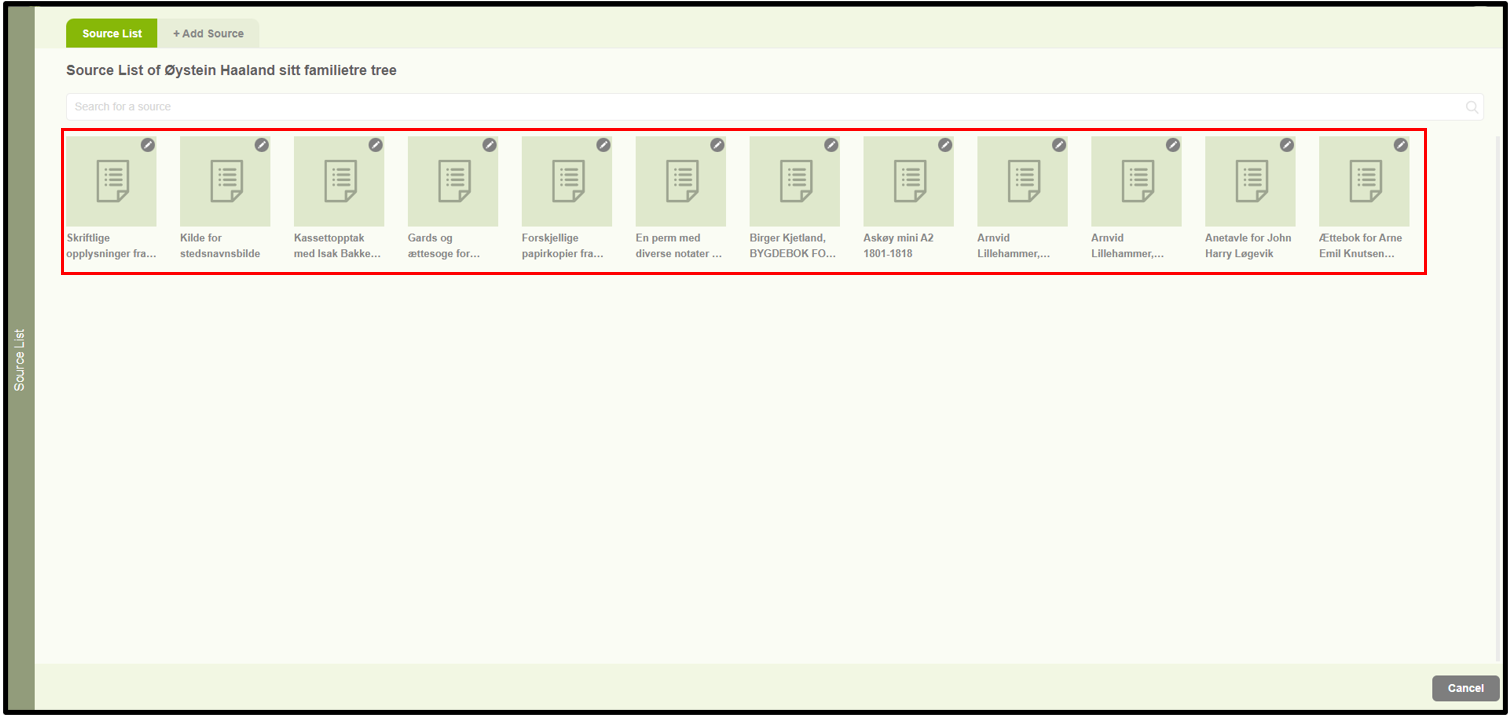Click edit icon on Forskjellige papirkopier source

click(x=604, y=145)
